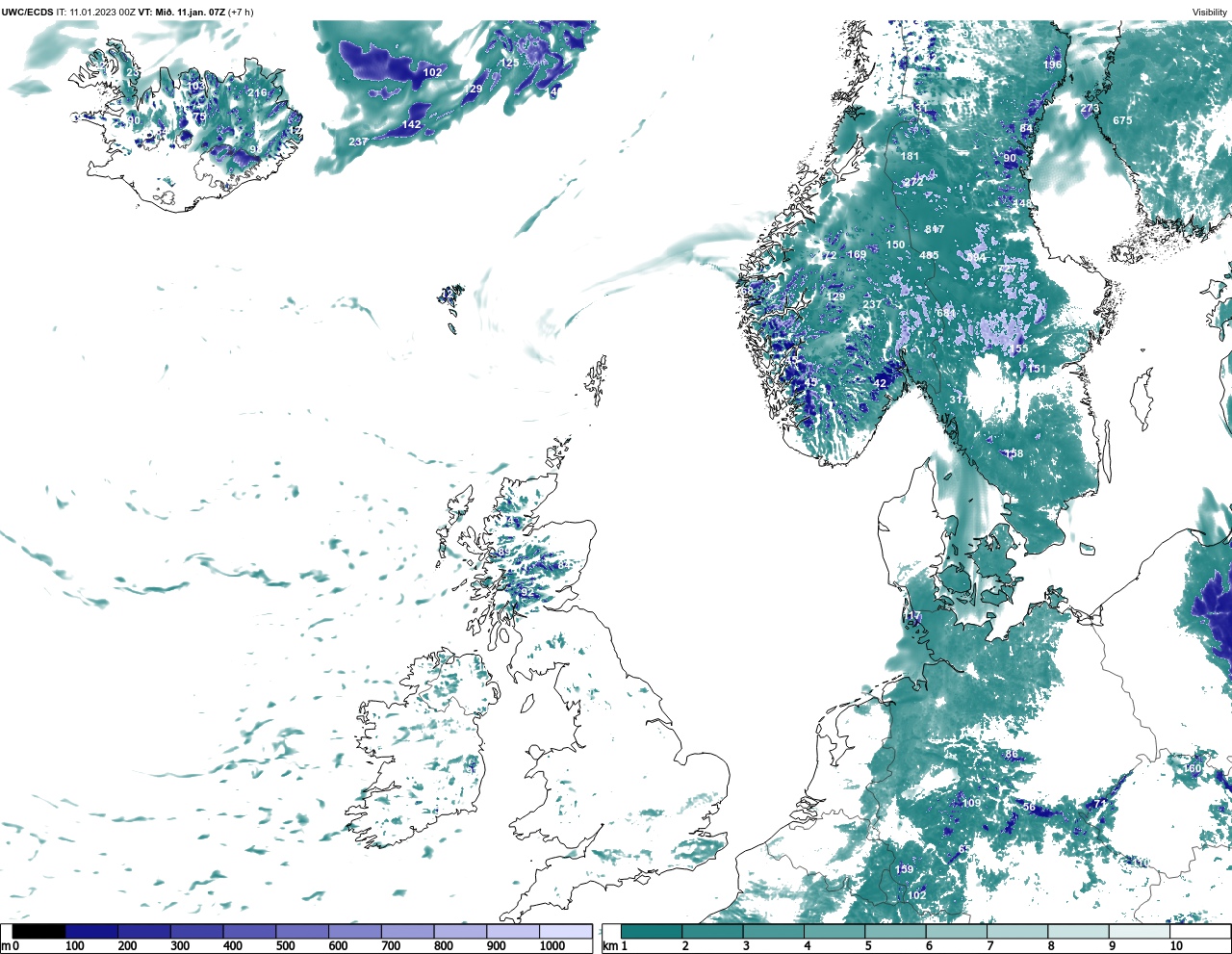The width and height of the screenshot is (1232, 954).
Task: Click the '155' value on the map
Action: [x=1018, y=349]
